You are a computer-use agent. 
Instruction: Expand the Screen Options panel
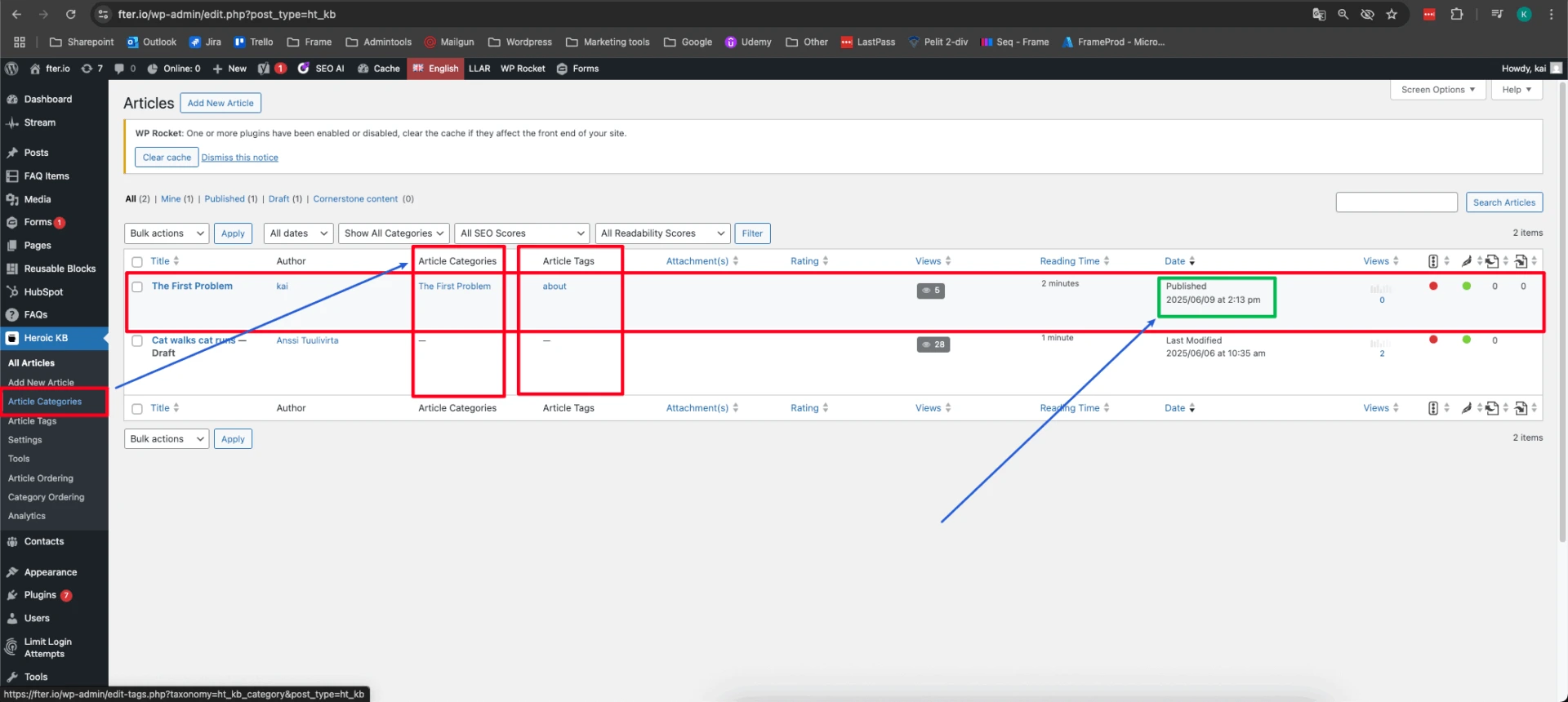1437,90
